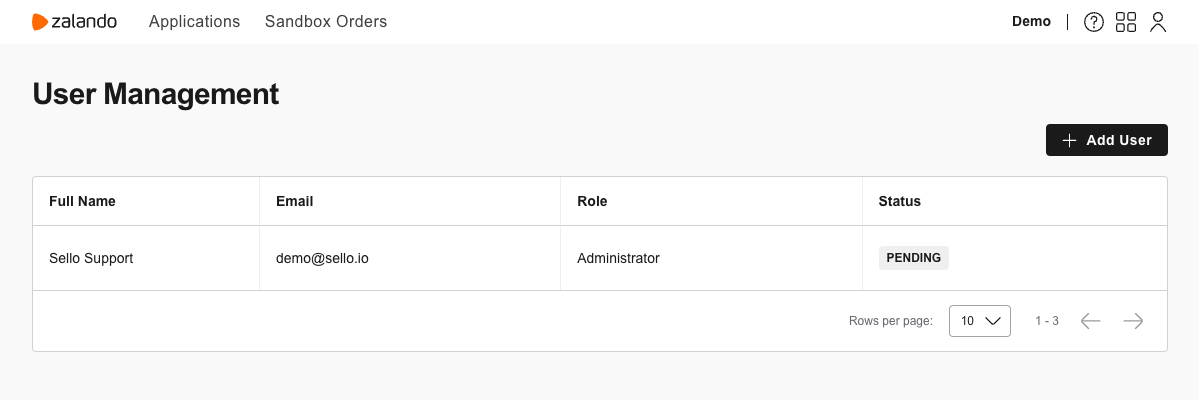This screenshot has height=400, width=1199.
Task: Open the apps grid icon
Action: point(1126,22)
